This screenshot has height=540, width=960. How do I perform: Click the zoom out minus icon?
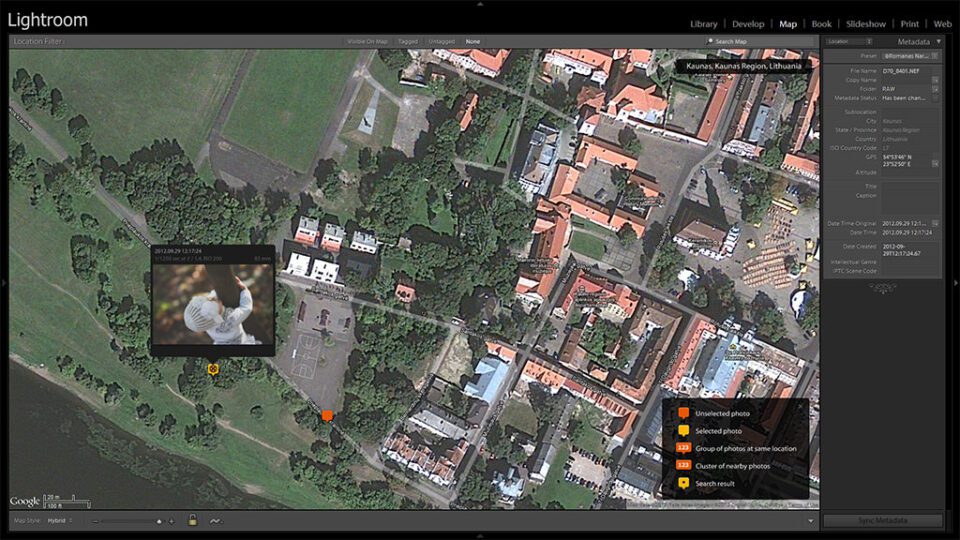95,521
